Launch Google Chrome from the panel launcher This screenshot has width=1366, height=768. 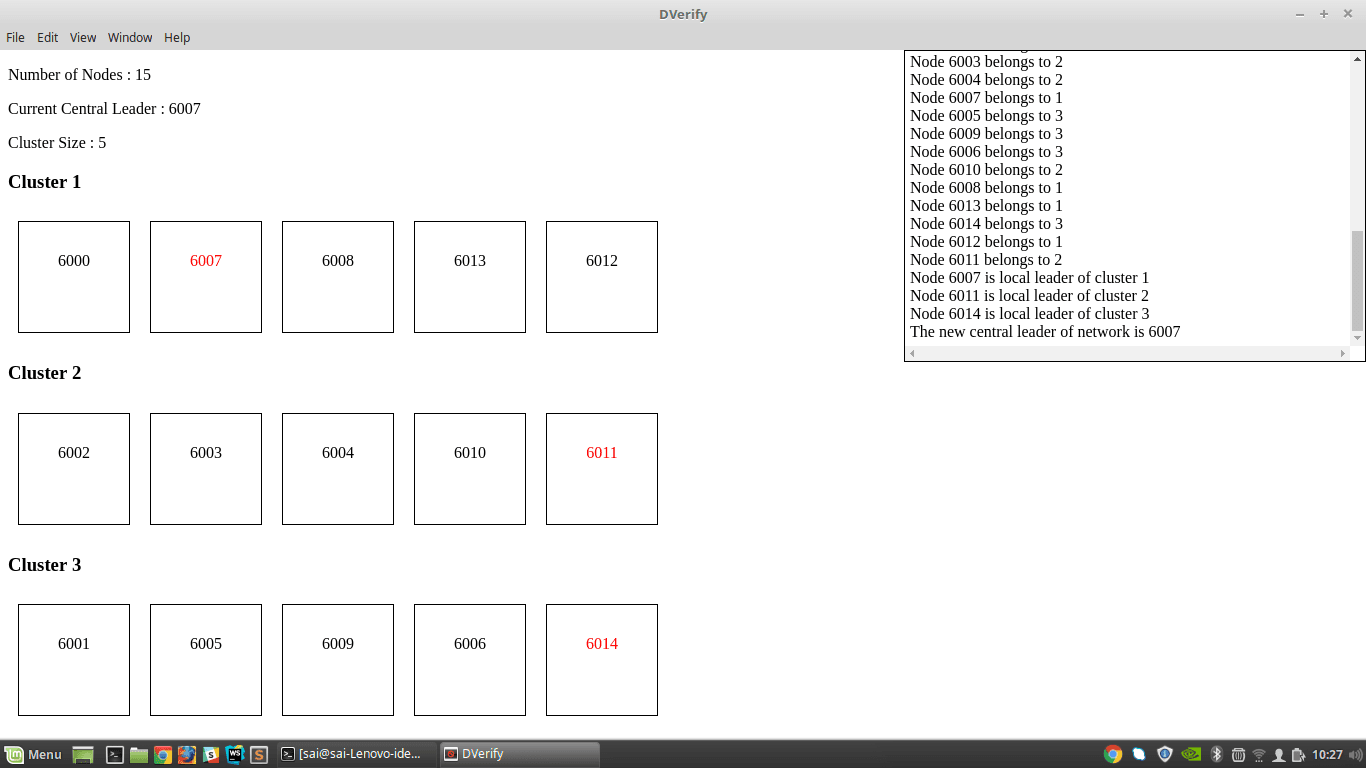pos(163,755)
